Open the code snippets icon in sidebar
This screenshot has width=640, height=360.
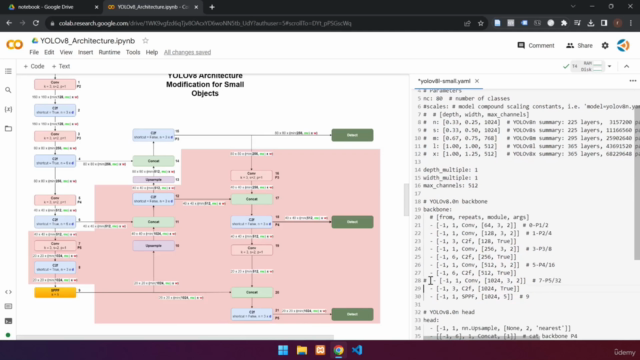point(8,292)
